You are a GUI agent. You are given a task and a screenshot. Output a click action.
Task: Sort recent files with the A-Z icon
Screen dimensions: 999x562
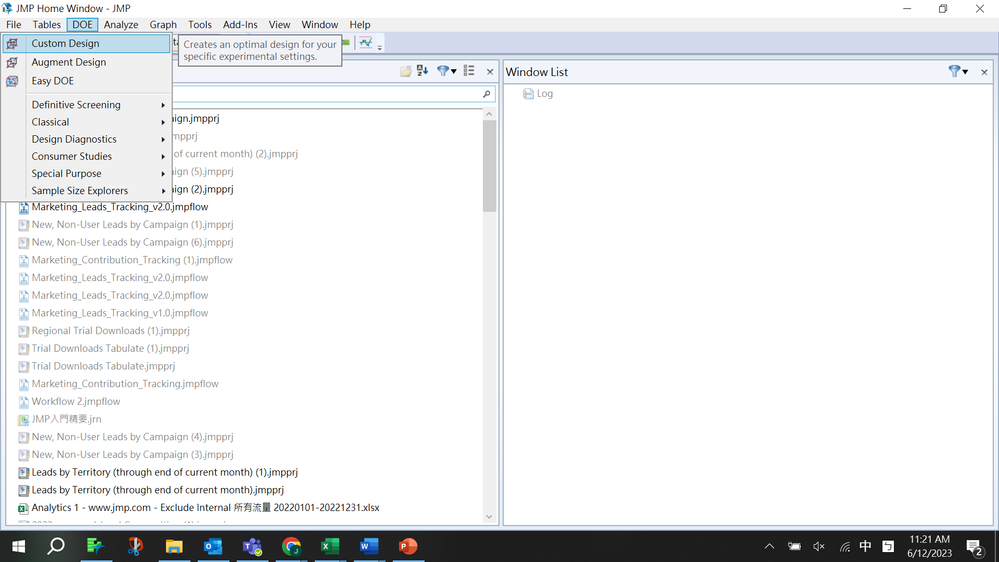click(422, 71)
